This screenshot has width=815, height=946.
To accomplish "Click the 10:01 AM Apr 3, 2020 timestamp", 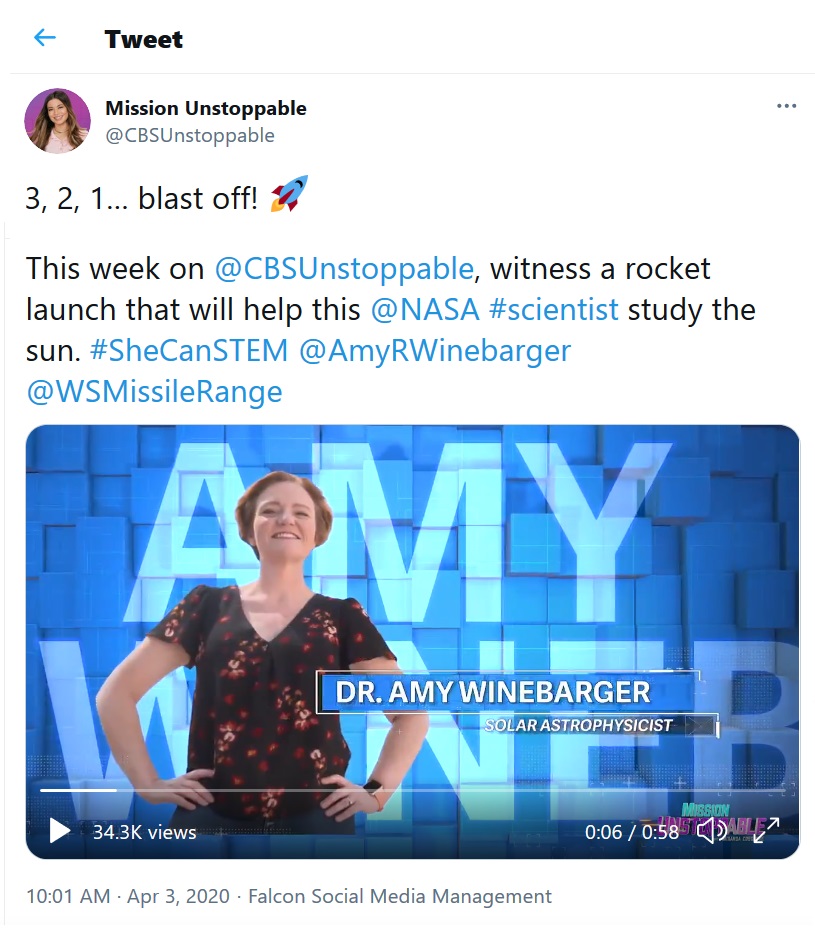I will (x=128, y=896).
